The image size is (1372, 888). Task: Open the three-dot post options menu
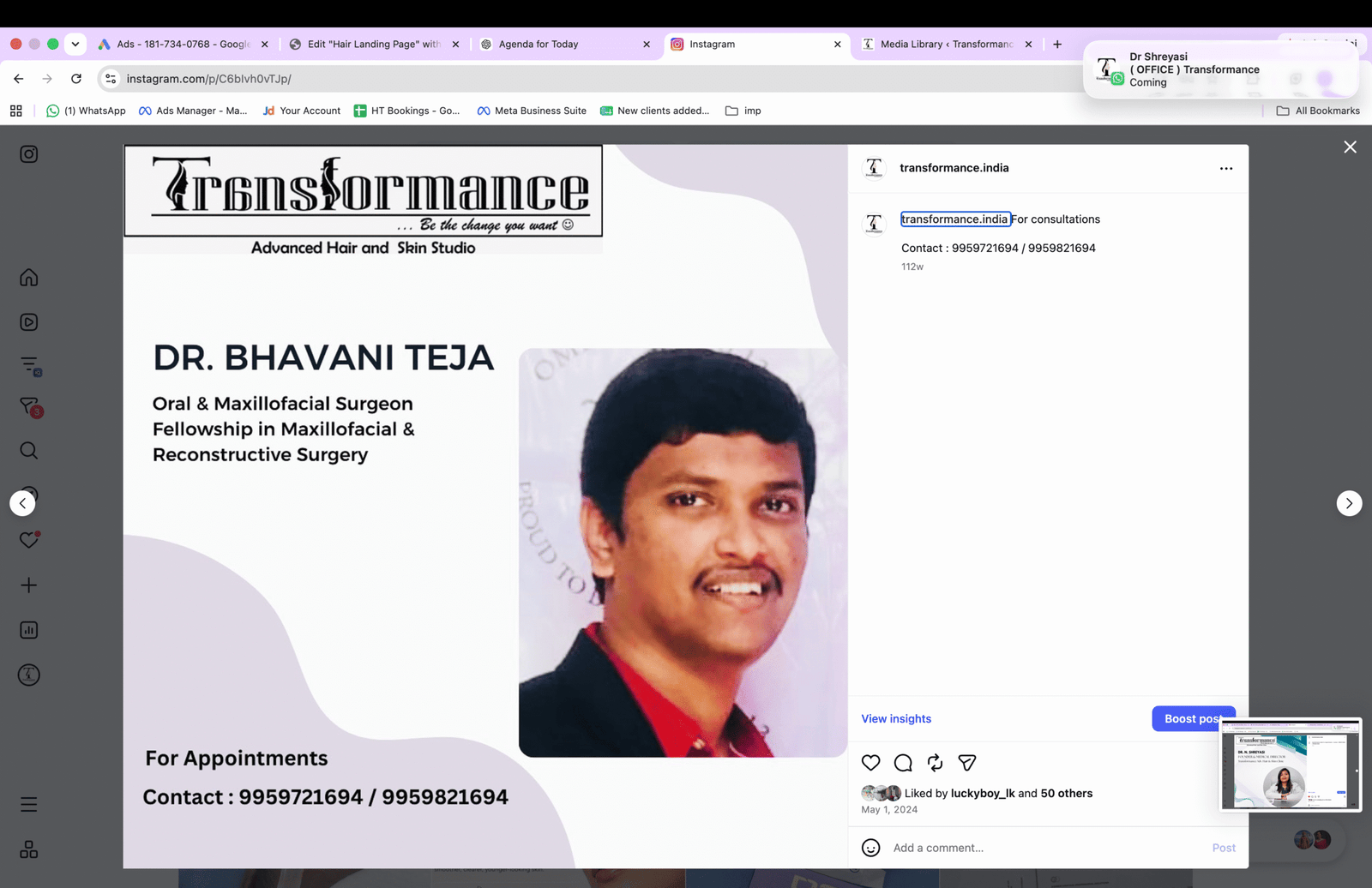pyautogui.click(x=1226, y=169)
